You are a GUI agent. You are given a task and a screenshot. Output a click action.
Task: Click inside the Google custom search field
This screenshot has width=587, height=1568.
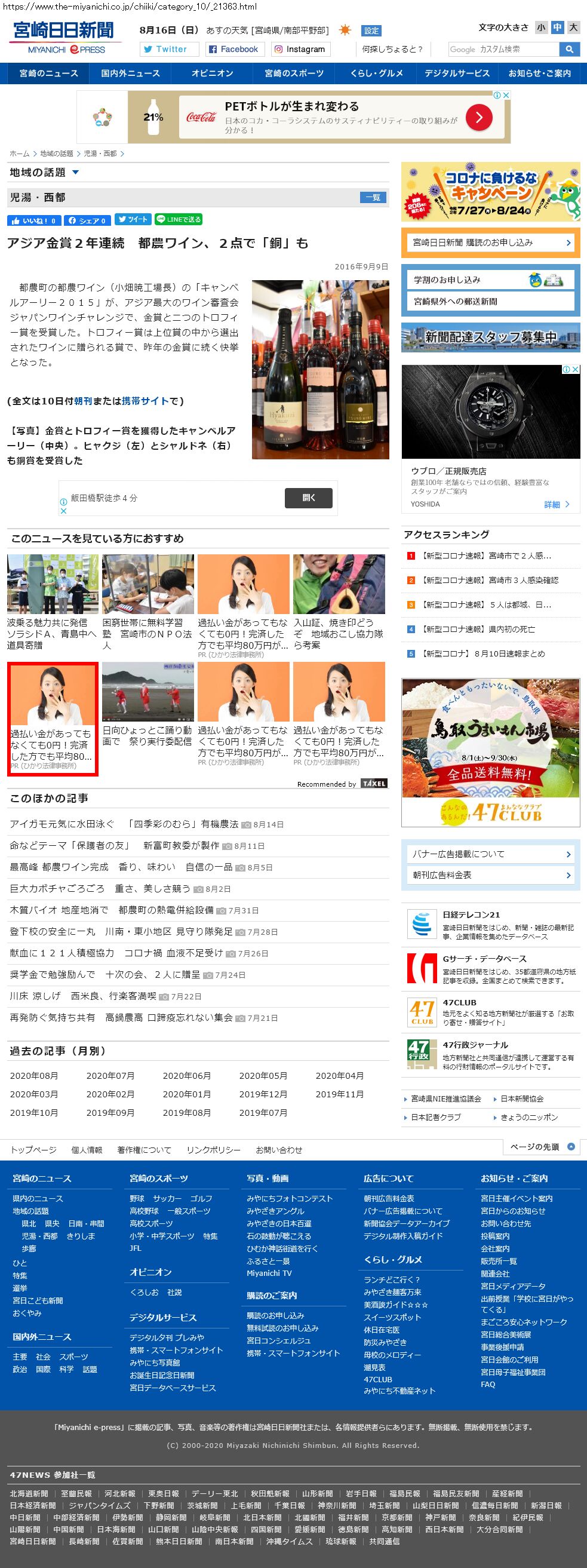point(503,50)
